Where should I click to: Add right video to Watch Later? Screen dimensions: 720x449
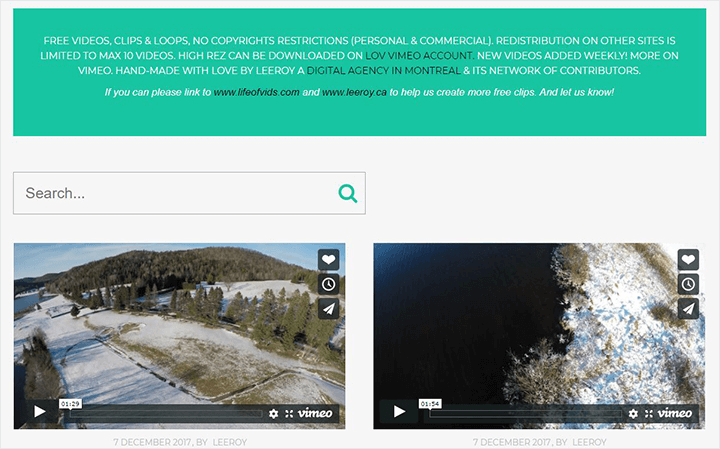(688, 284)
